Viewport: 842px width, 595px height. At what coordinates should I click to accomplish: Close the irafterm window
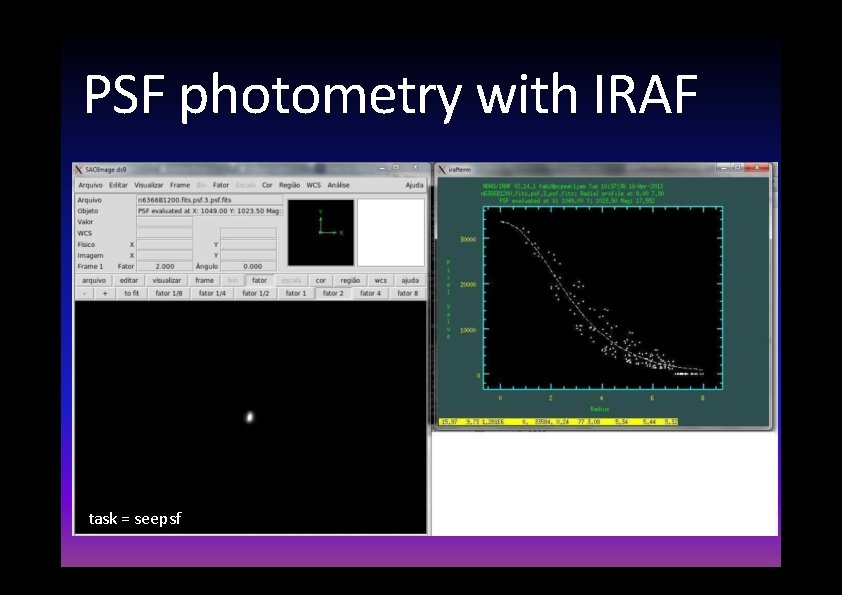point(757,168)
